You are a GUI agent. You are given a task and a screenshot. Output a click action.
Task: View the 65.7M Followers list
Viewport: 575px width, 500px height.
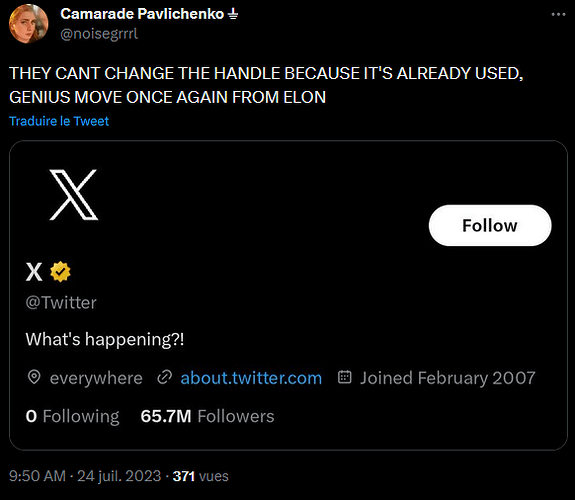tap(207, 416)
